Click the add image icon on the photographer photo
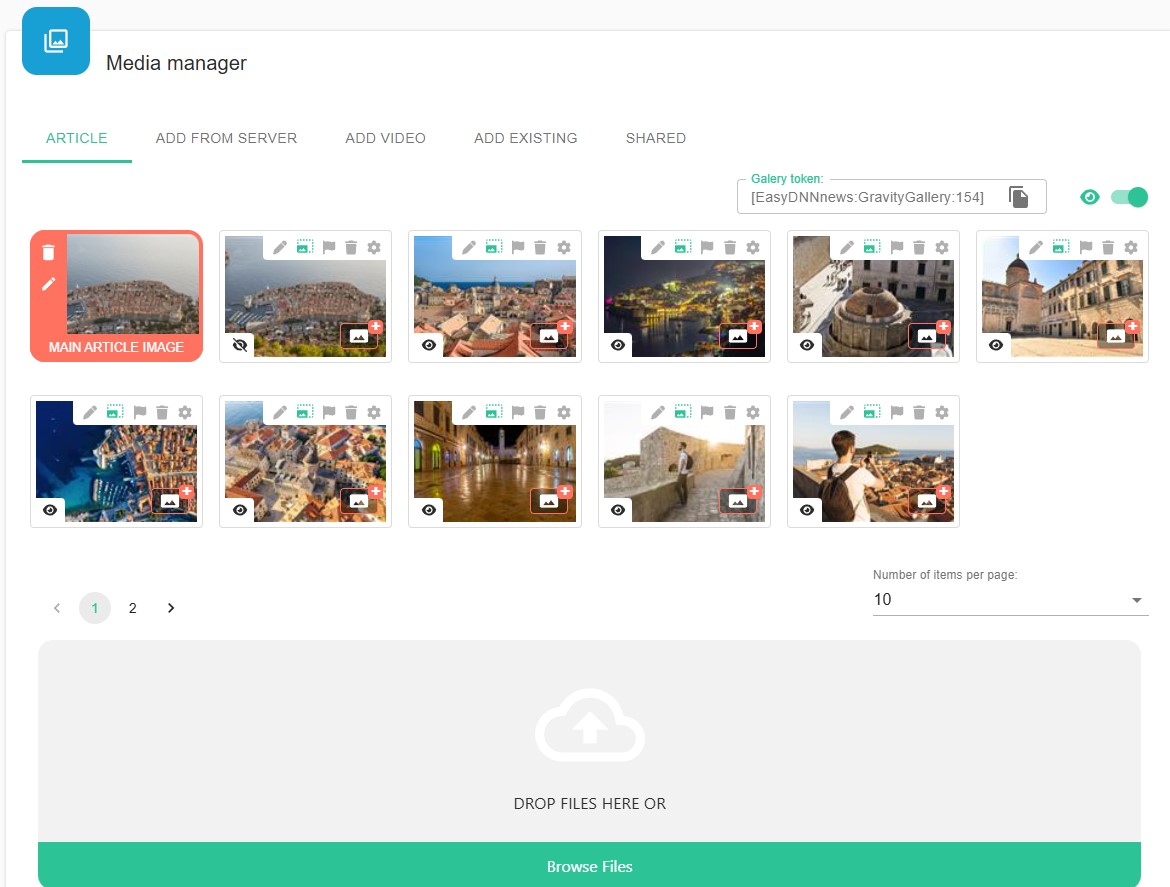 (x=927, y=500)
